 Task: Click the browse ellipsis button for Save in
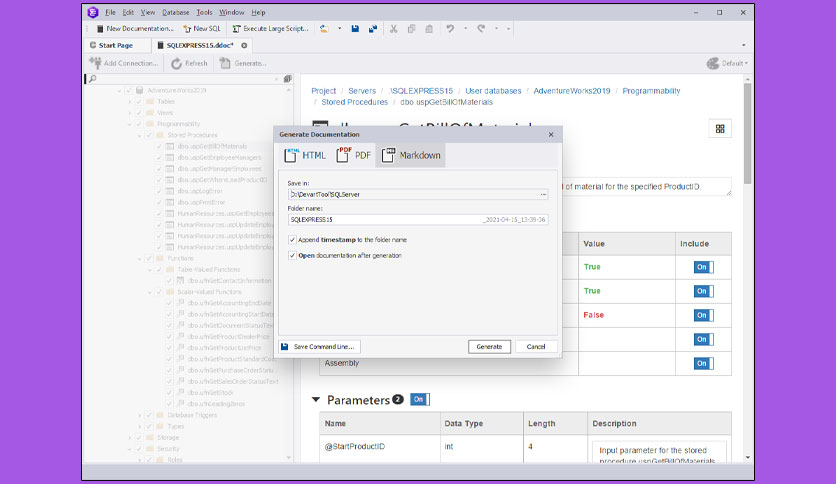pos(543,195)
